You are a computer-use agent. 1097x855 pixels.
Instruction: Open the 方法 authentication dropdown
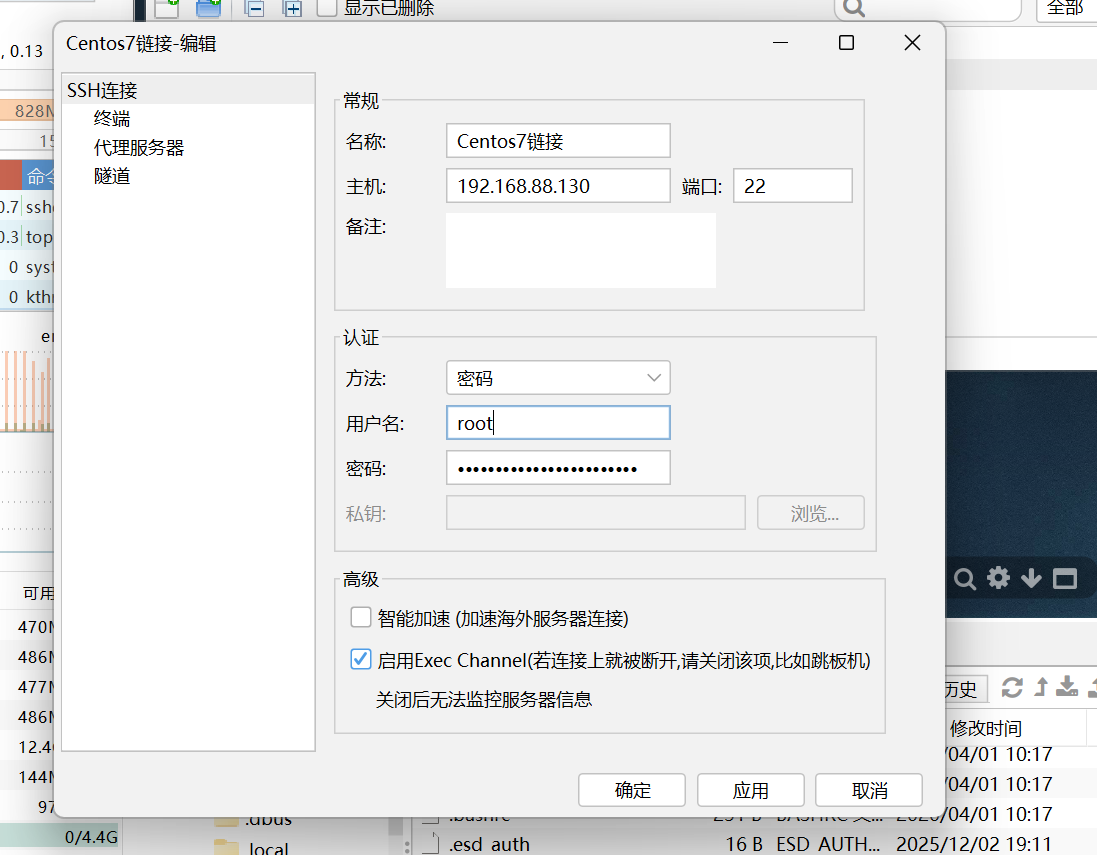[558, 378]
